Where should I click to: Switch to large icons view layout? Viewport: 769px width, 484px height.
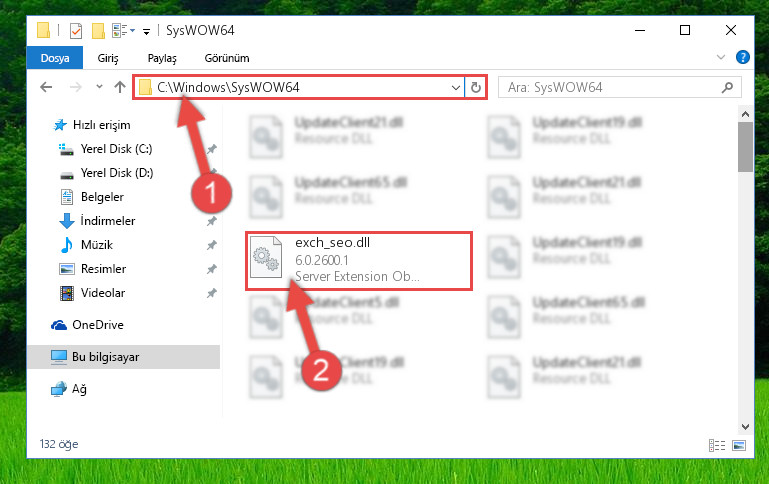pyautogui.click(x=739, y=445)
